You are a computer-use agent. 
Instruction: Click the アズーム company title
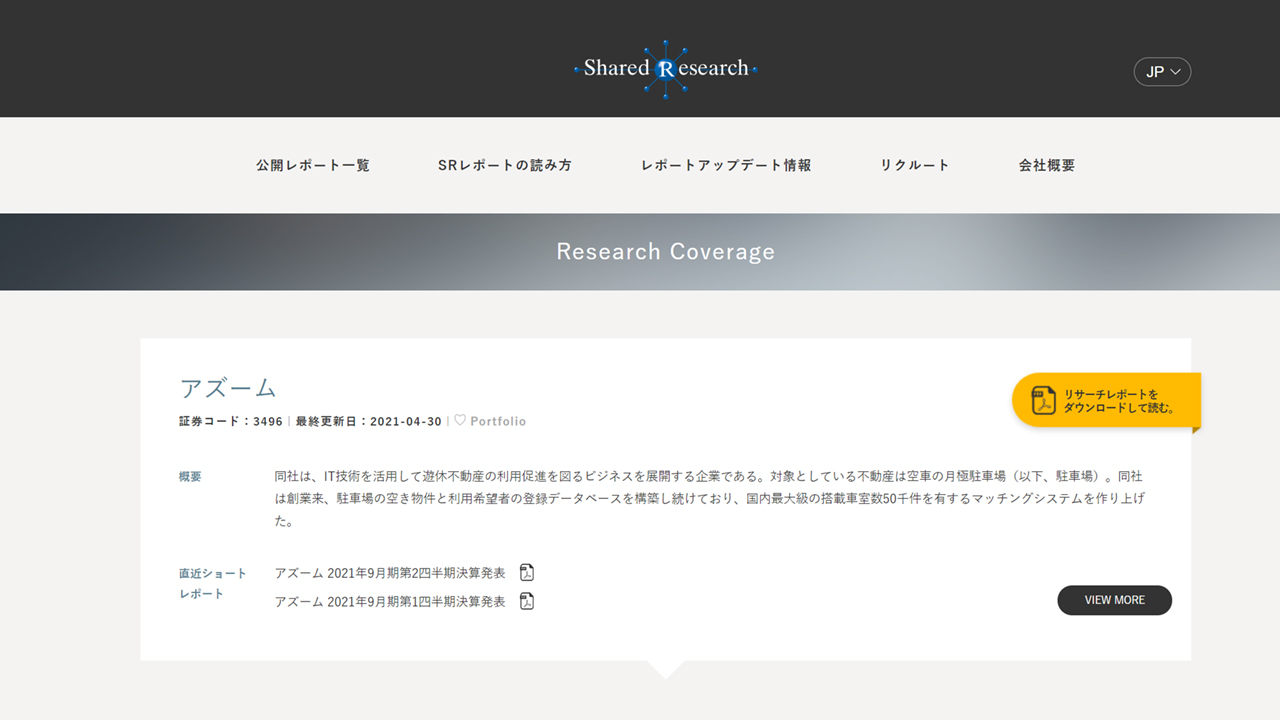pyautogui.click(x=228, y=388)
